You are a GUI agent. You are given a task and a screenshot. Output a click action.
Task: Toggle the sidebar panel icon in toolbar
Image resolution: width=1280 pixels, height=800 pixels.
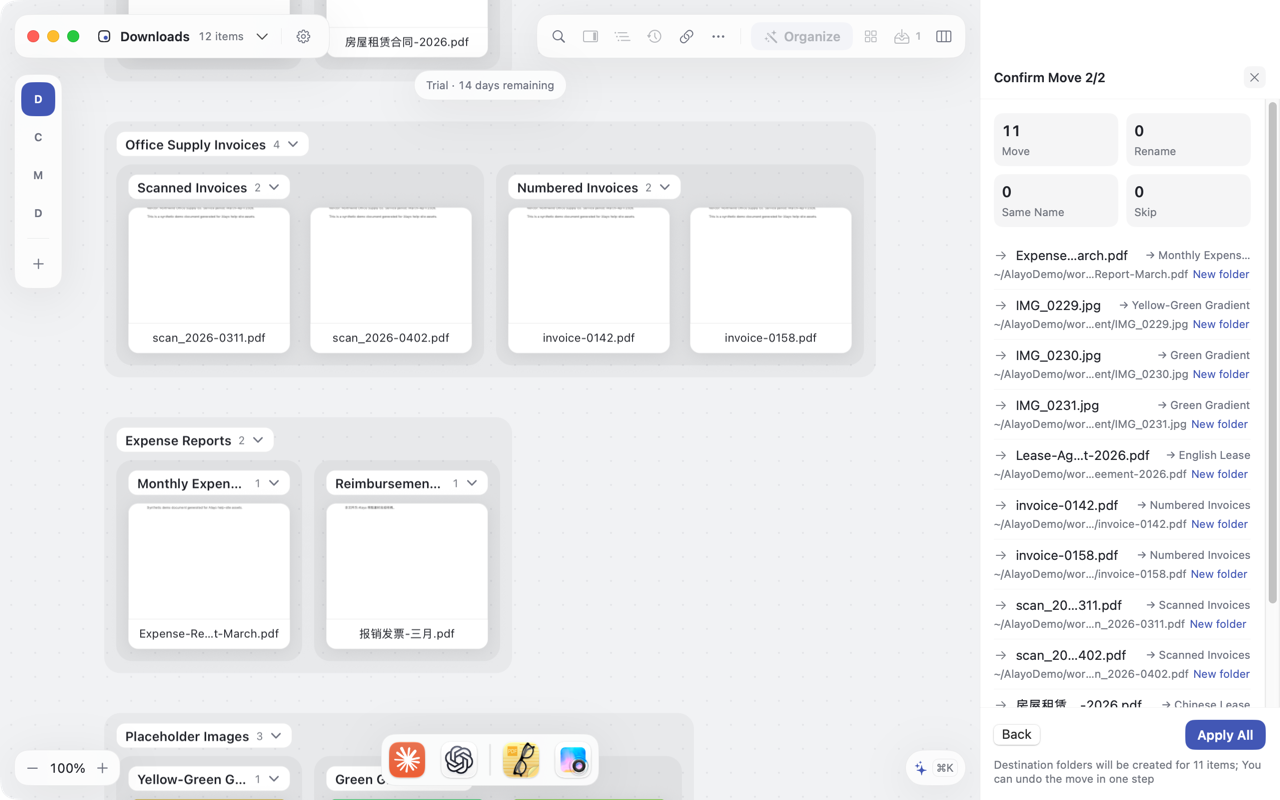[590, 37]
